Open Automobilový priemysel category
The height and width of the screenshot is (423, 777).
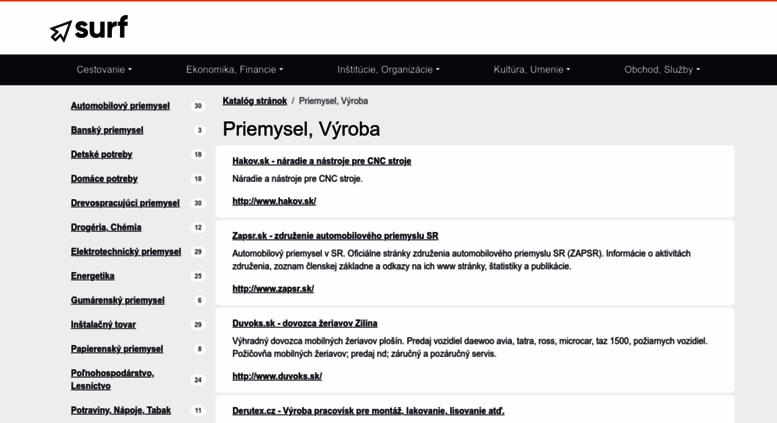click(120, 106)
